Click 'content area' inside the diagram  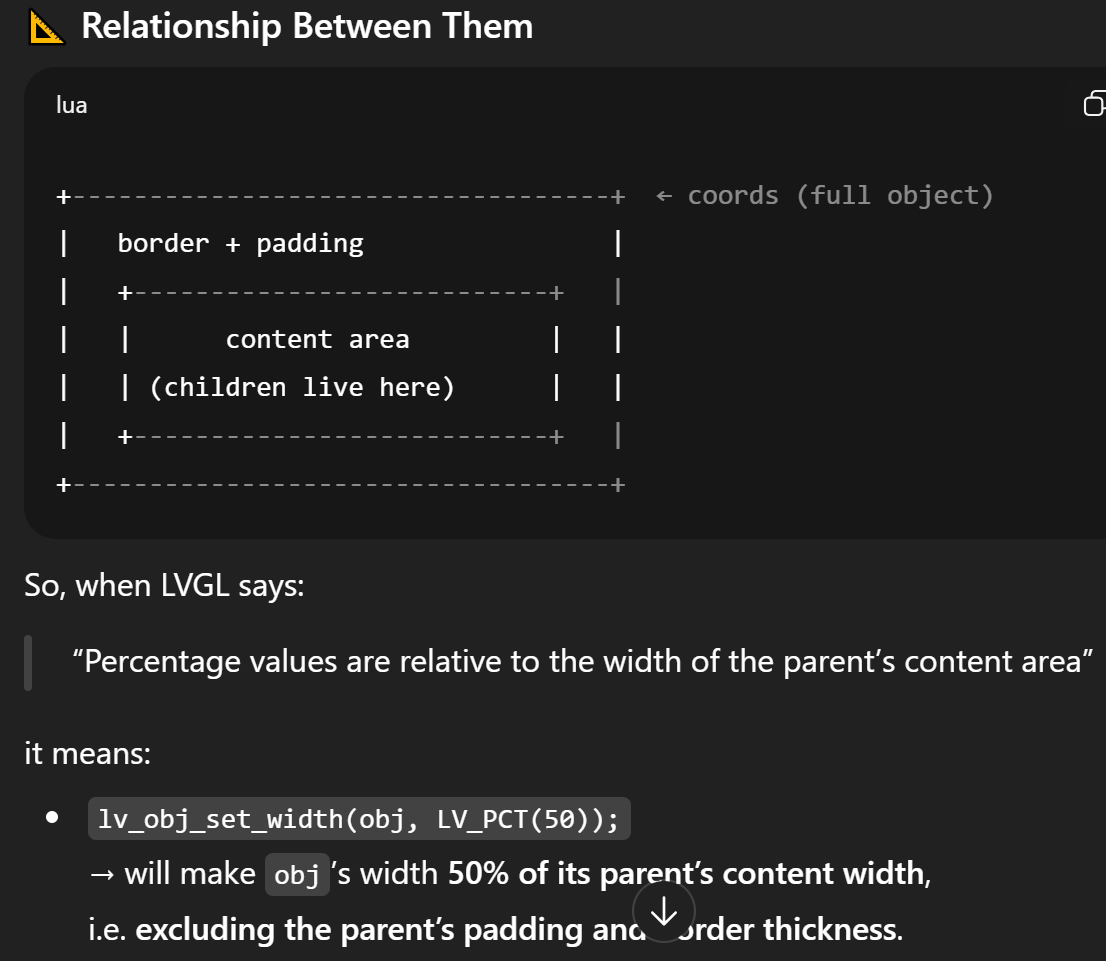(317, 340)
